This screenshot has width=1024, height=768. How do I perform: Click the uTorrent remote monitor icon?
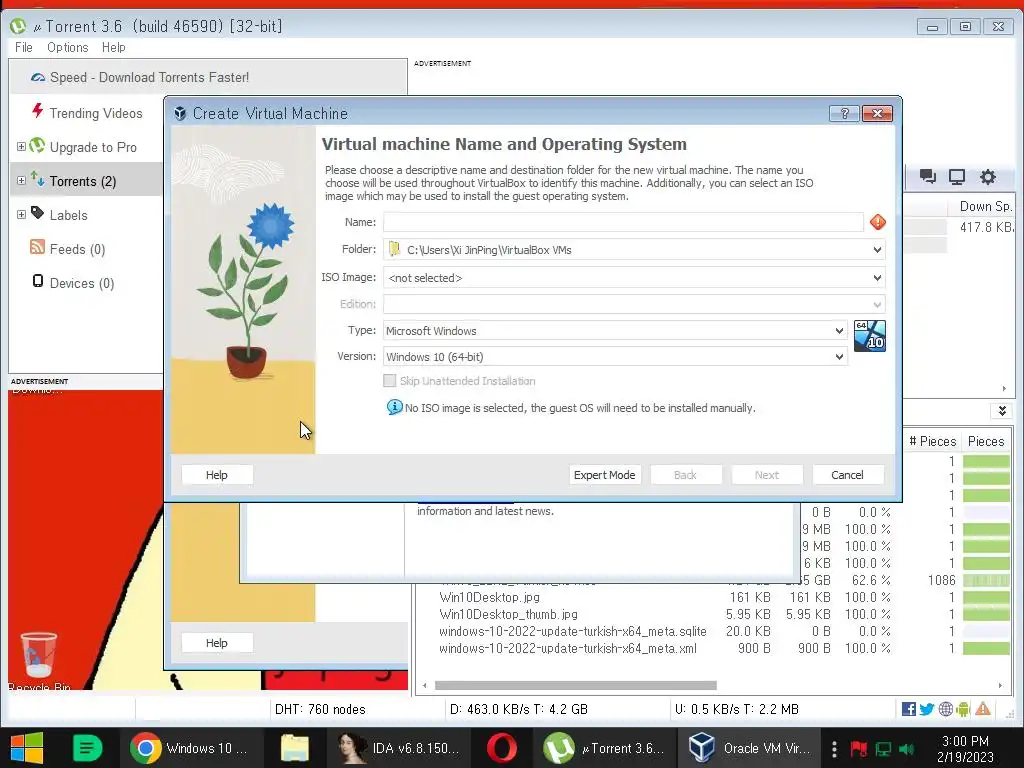957,176
